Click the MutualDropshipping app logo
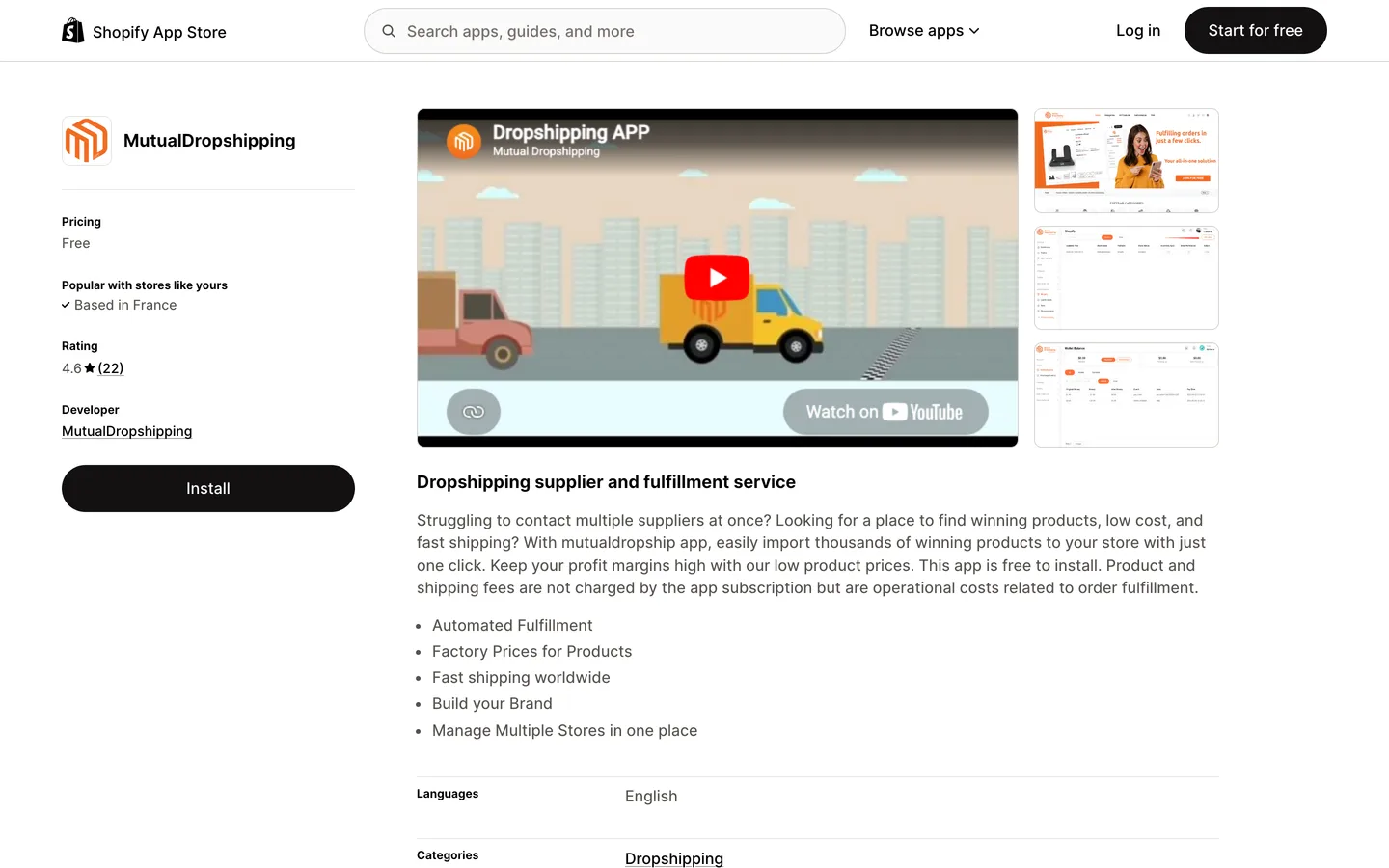The height and width of the screenshot is (868, 1389). pos(87,141)
